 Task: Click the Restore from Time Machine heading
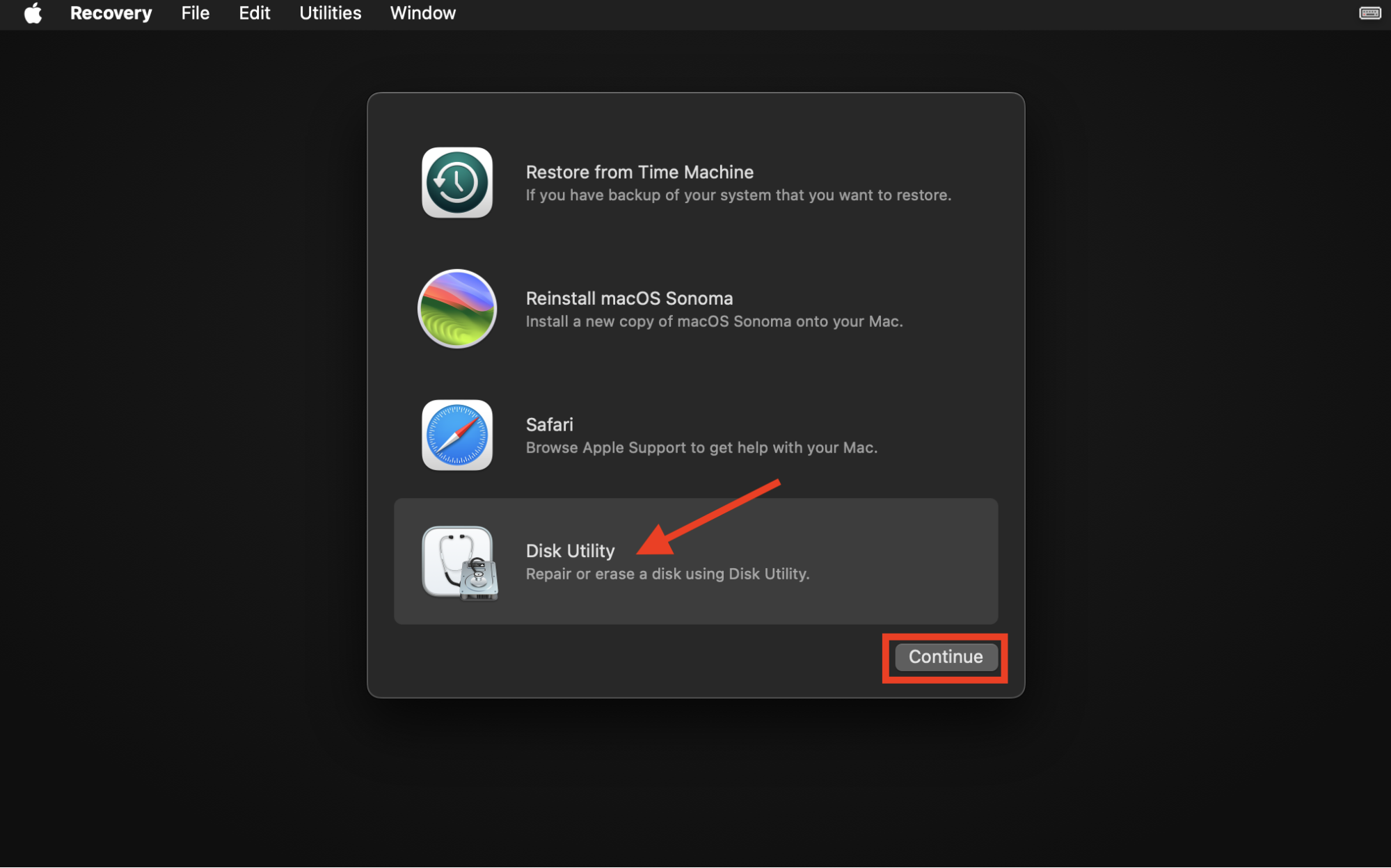coord(639,172)
